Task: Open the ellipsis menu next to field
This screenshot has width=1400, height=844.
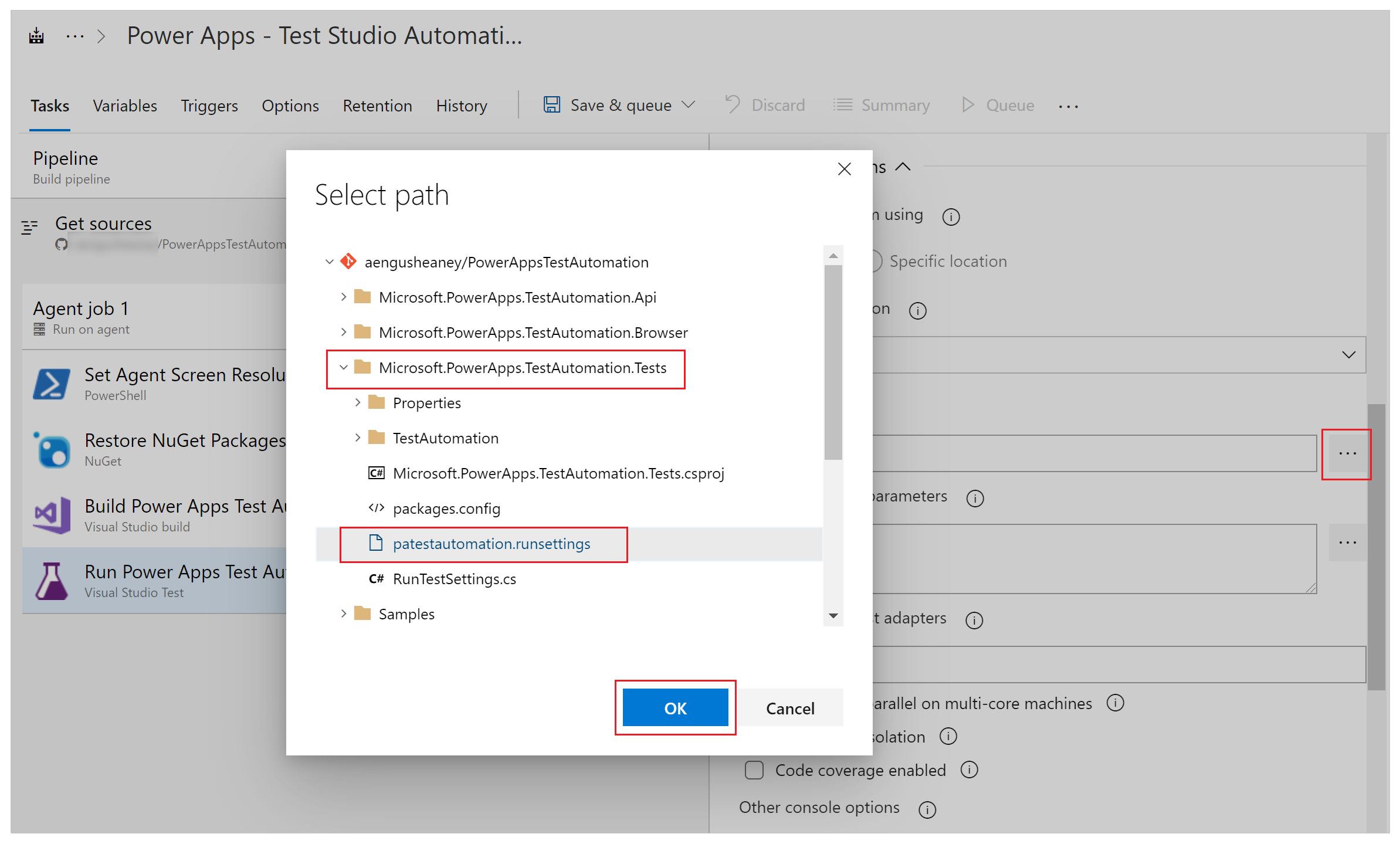Action: pos(1347,453)
